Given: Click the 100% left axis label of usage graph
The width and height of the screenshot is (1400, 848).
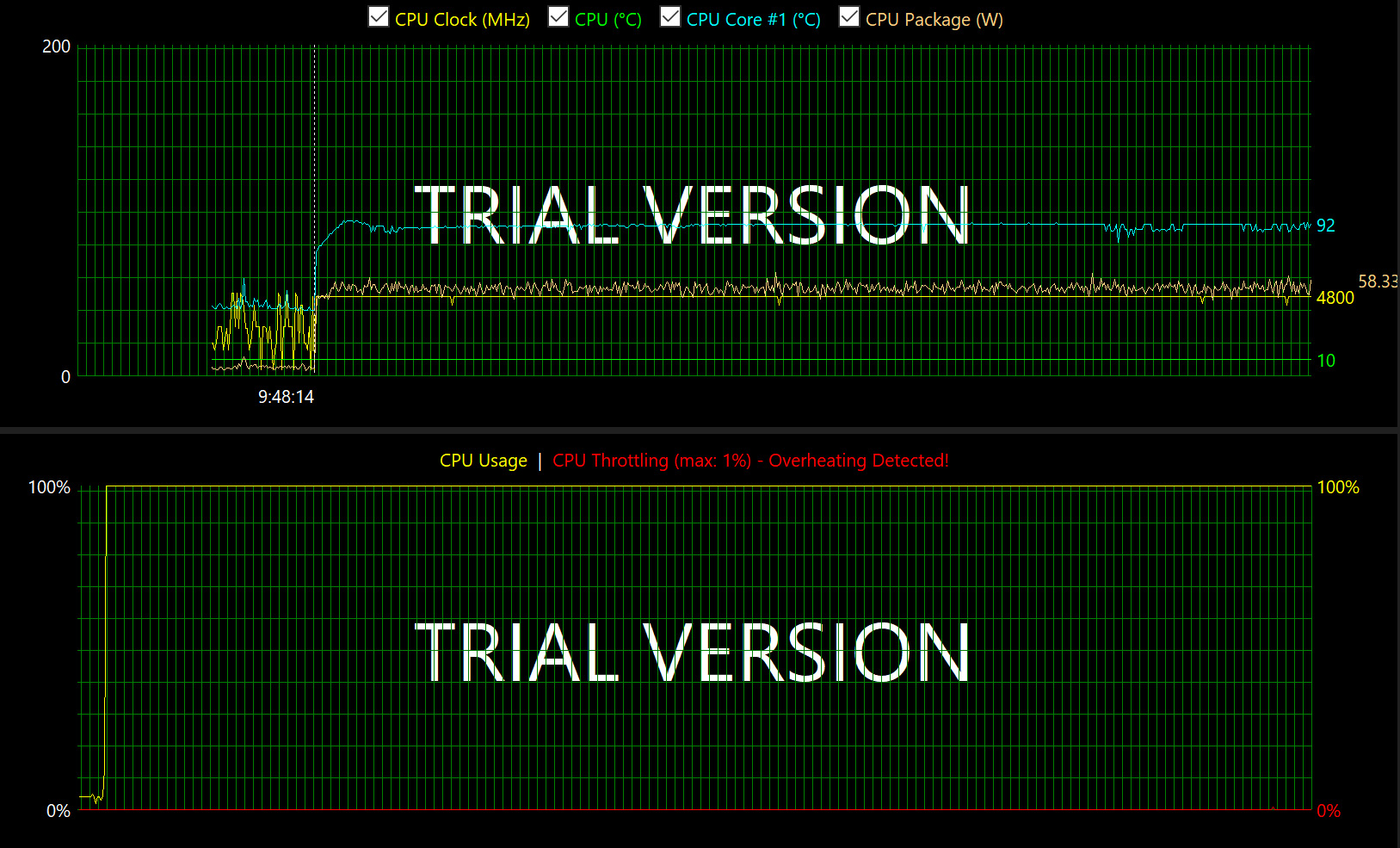Looking at the screenshot, I should [x=49, y=487].
